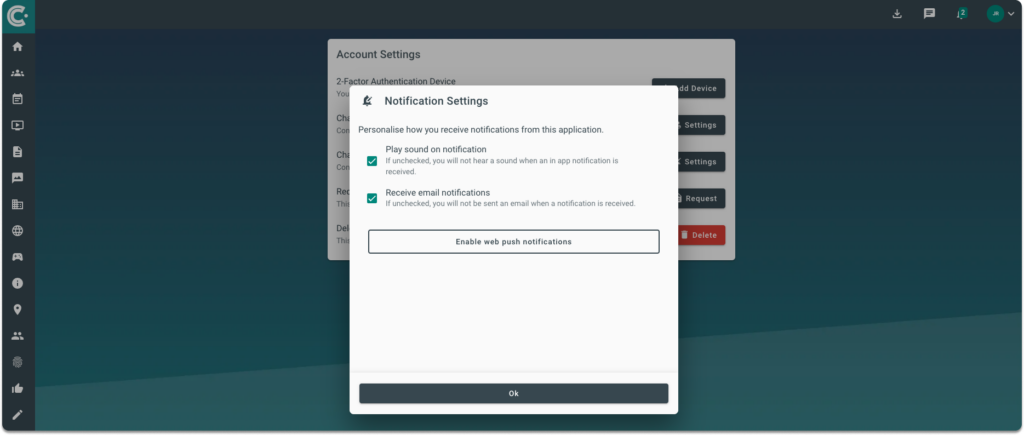Open the chat messages icon in top bar
Viewport: 1024px width, 435px height.
tap(929, 14)
